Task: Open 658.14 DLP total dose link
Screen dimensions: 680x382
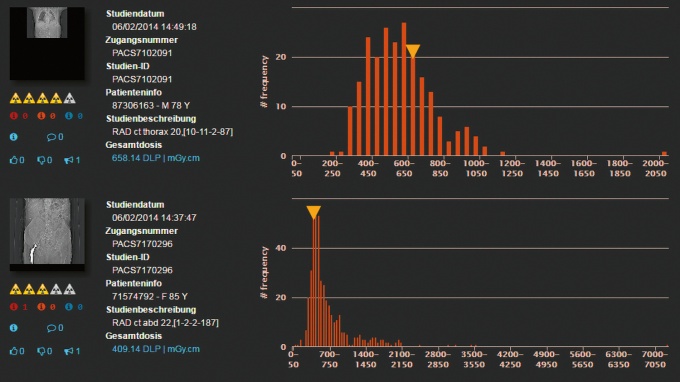Action: click(156, 158)
